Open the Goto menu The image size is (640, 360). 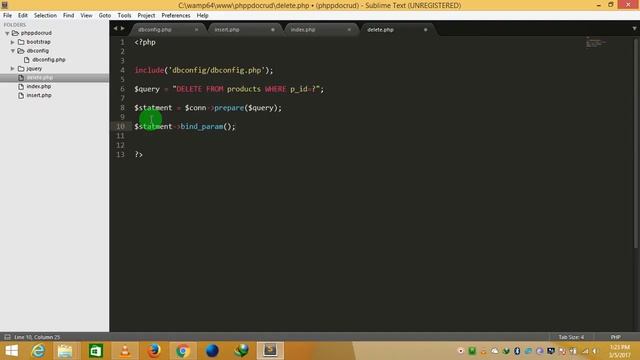pyautogui.click(x=104, y=15)
